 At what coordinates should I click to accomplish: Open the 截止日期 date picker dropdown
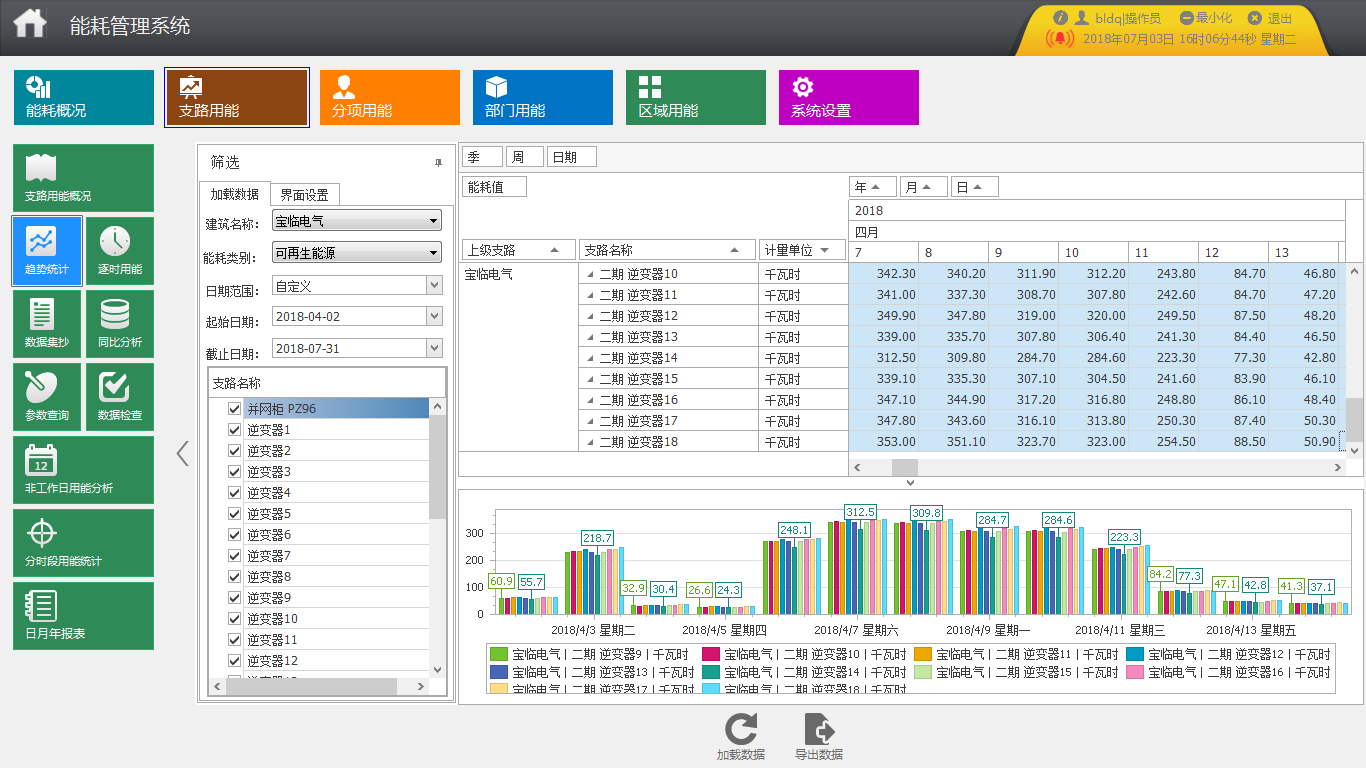[434, 348]
